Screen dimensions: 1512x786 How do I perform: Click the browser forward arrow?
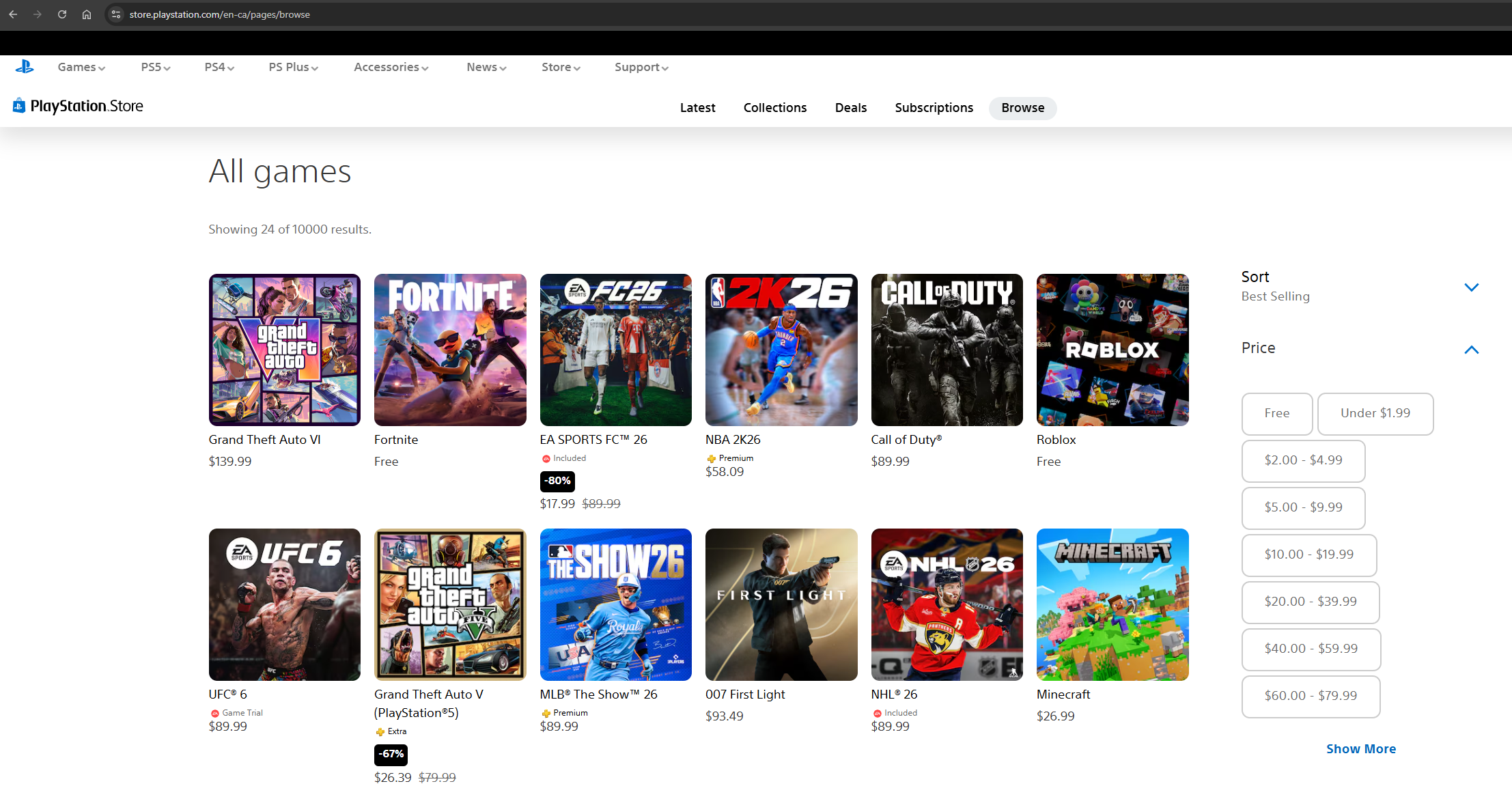(x=38, y=14)
